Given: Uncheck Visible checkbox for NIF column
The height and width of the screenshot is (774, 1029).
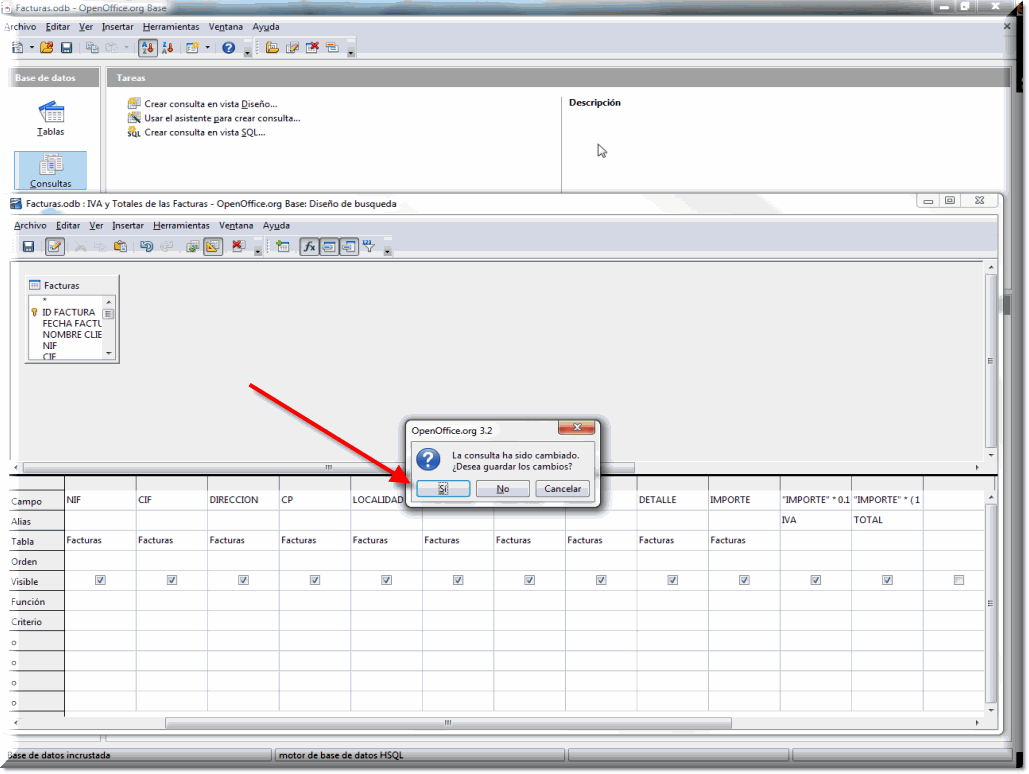Looking at the screenshot, I should tap(100, 580).
